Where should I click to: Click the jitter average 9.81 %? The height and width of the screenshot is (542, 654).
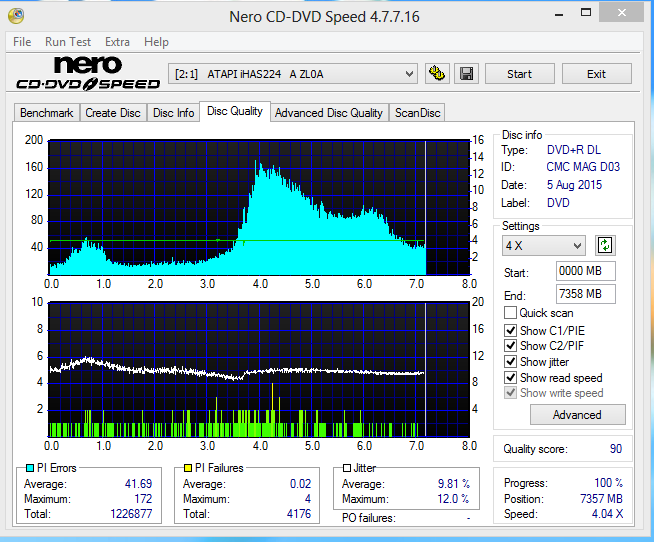(454, 484)
